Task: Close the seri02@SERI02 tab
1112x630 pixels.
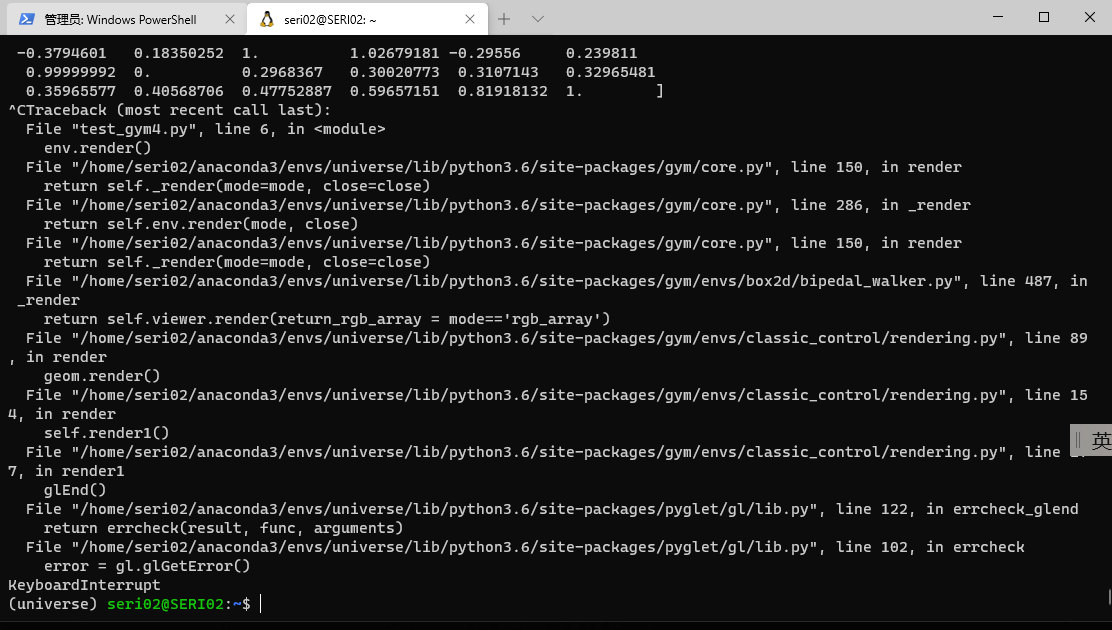Action: [x=469, y=19]
